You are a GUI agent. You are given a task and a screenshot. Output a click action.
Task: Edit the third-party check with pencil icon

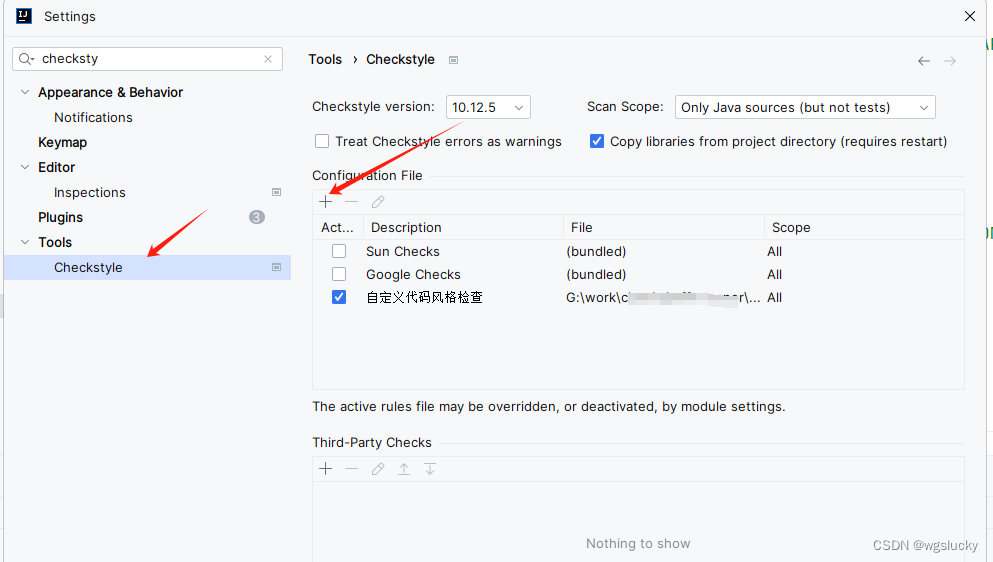[378, 469]
